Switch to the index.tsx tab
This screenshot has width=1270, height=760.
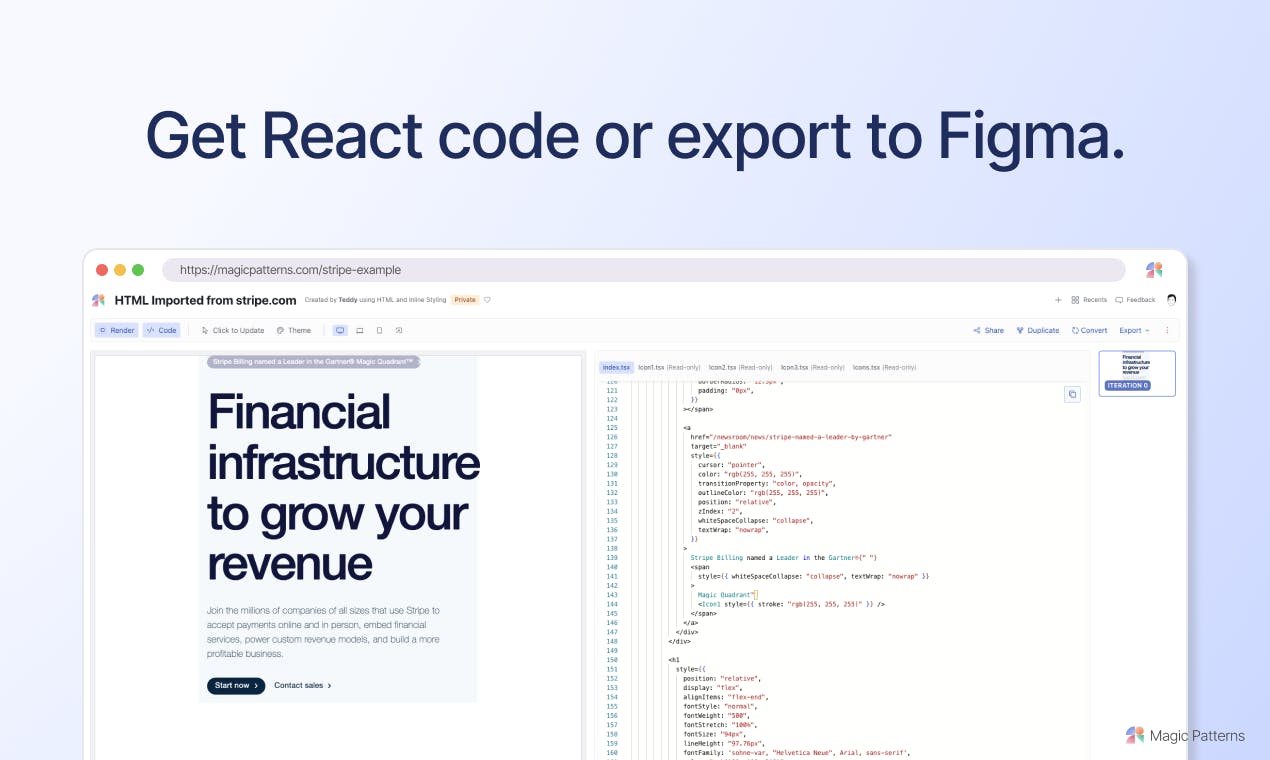click(x=616, y=367)
